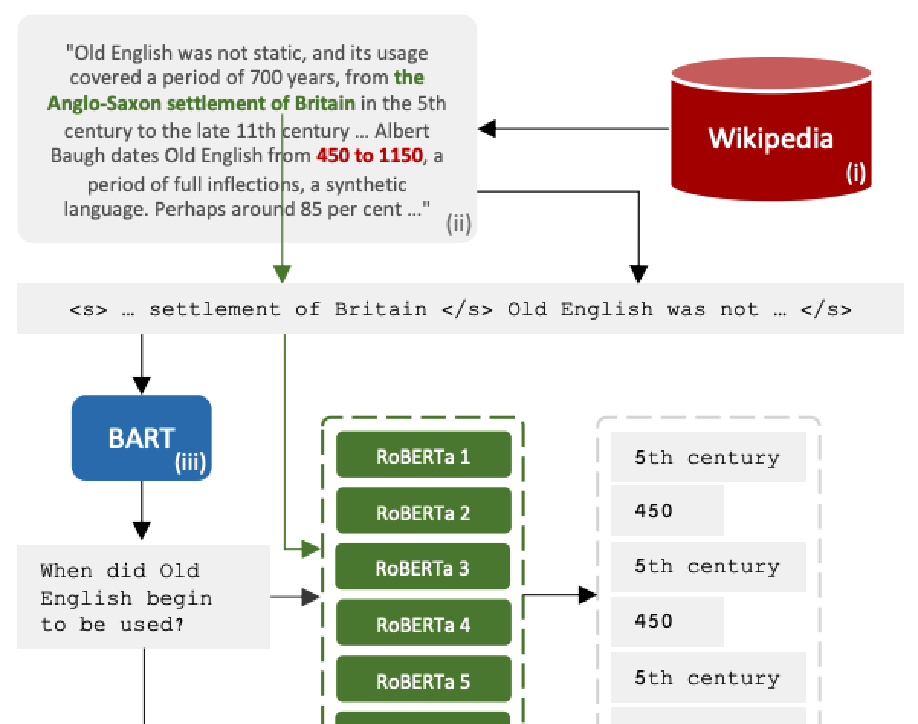Click the '(iii)' label on the BART box
The width and height of the screenshot is (918, 724).
pos(190,462)
